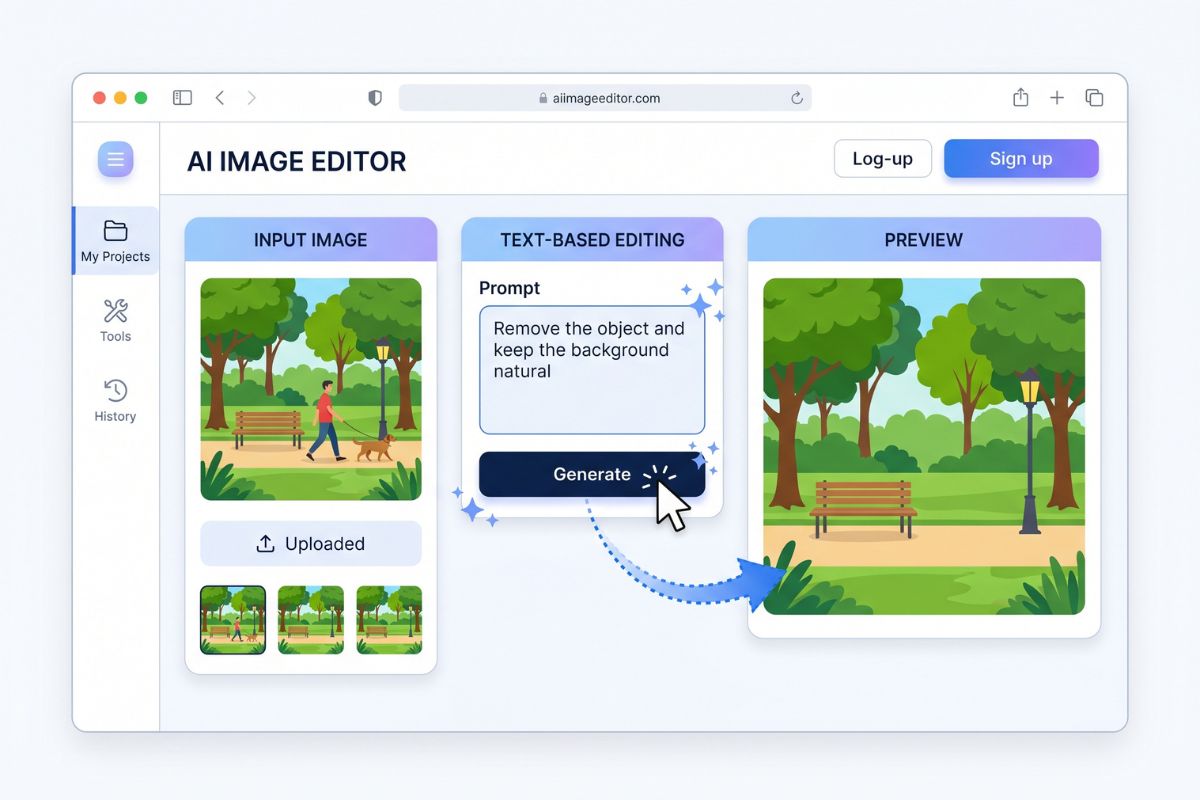Click the Log-up button
1200x800 pixels.
[883, 159]
